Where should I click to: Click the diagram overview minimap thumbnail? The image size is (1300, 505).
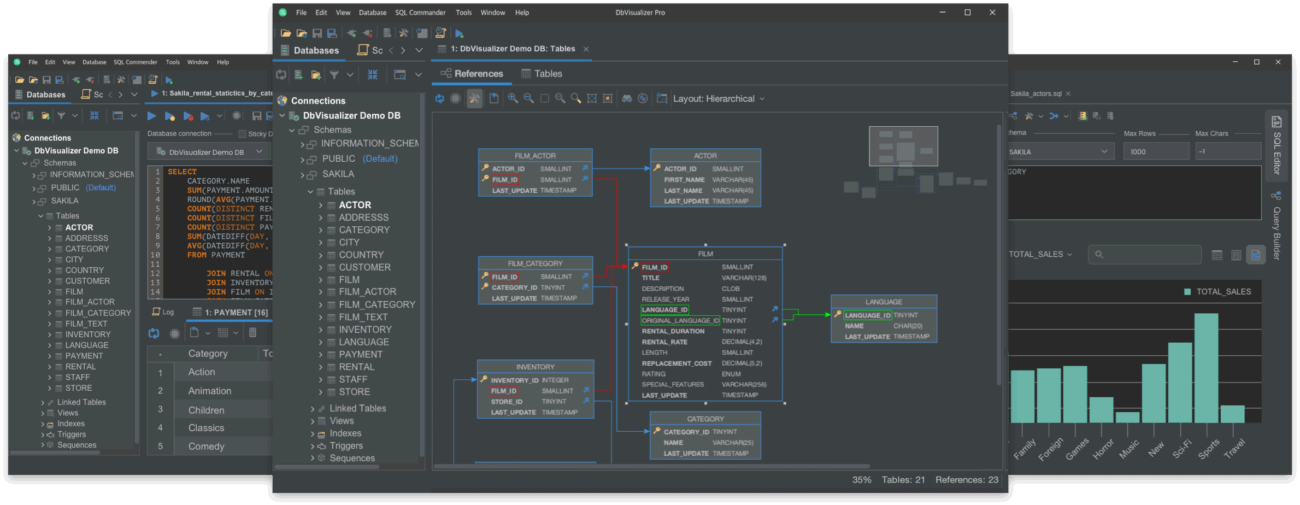[x=903, y=146]
